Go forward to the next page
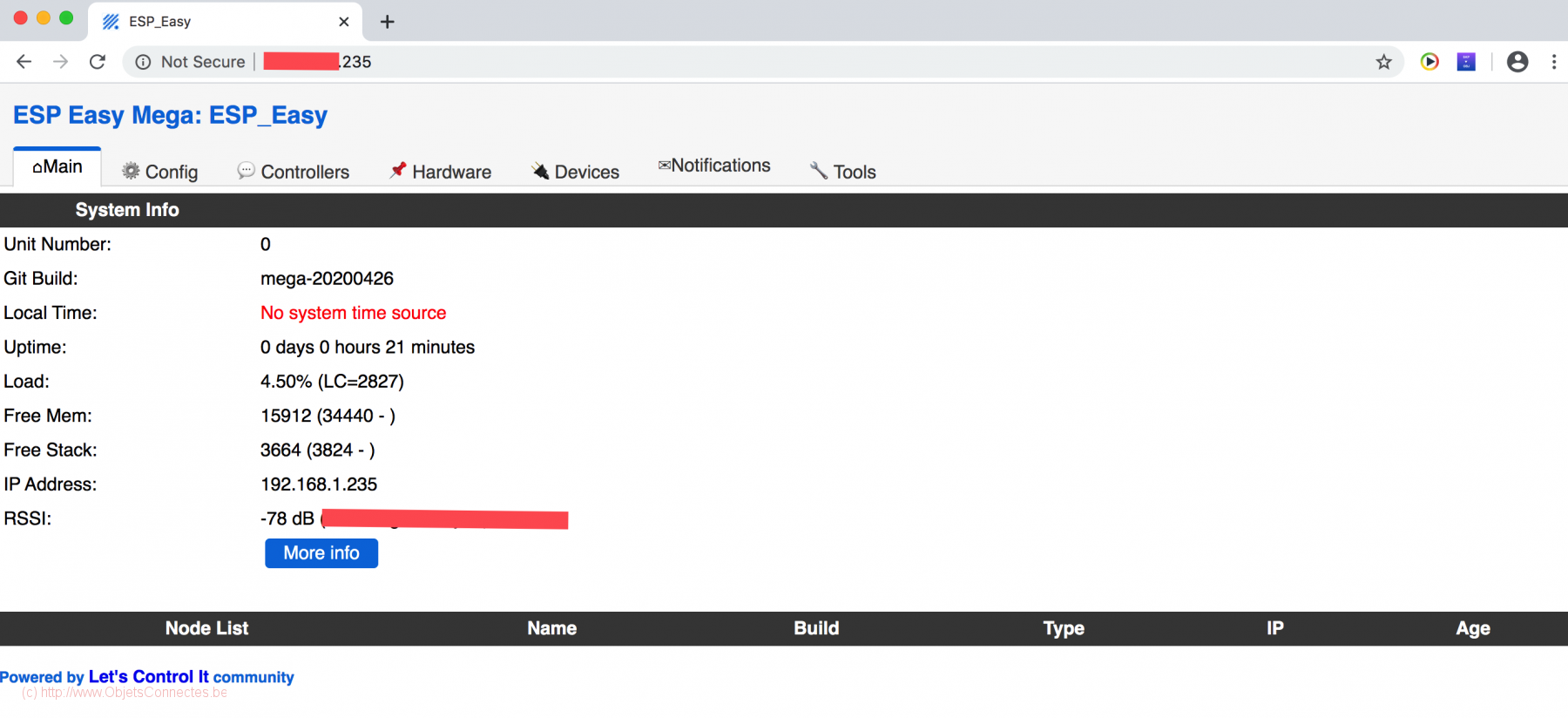Screen dimensions: 1568x718 (x=60, y=62)
